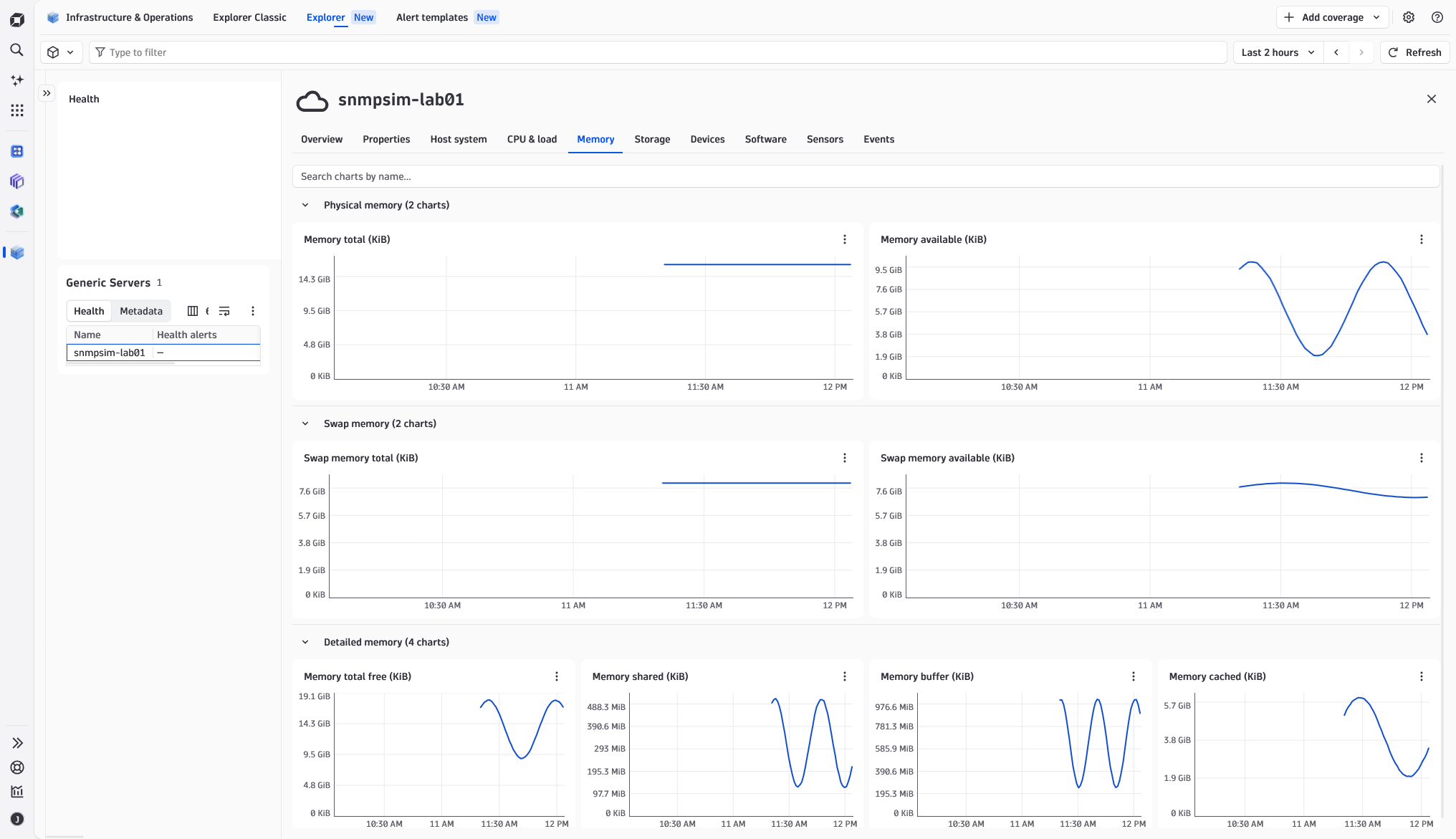This screenshot has width=1456, height=839.
Task: Close the snmpsim-lab01 details panel
Action: 1432,99
